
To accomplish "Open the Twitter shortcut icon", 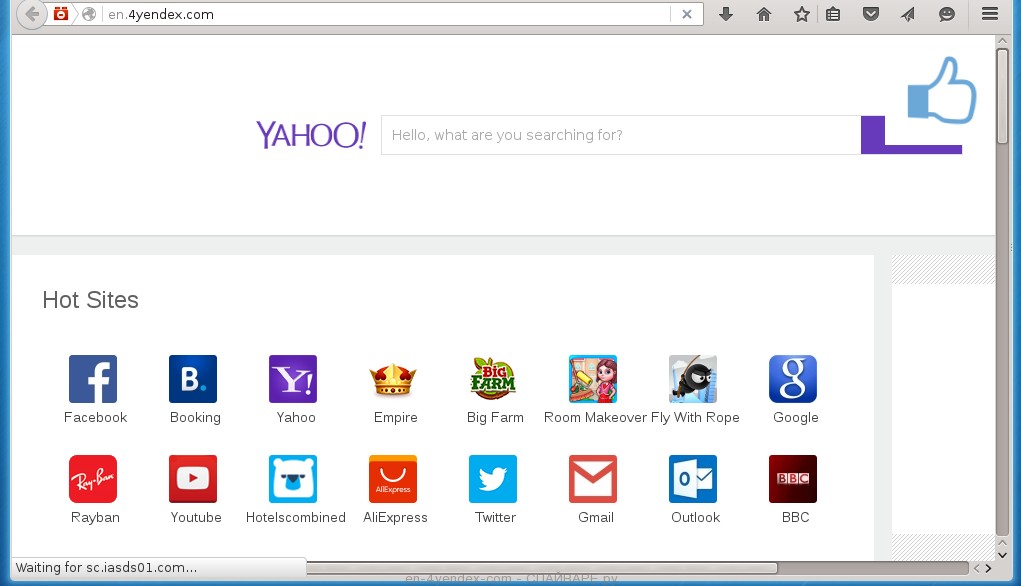I will click(x=493, y=480).
